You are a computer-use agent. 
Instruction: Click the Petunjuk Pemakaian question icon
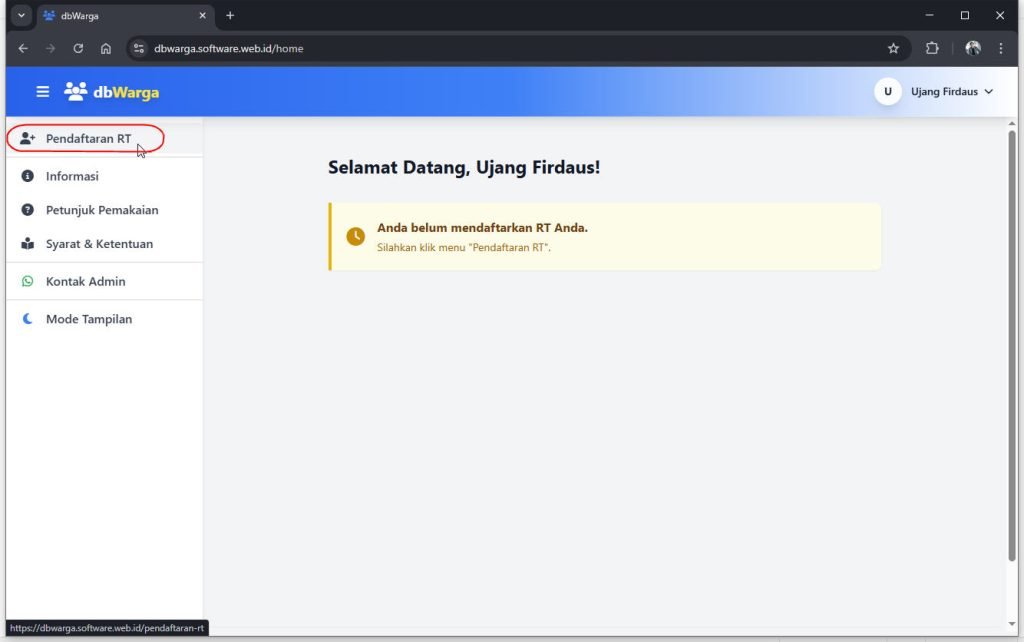pyautogui.click(x=28, y=210)
